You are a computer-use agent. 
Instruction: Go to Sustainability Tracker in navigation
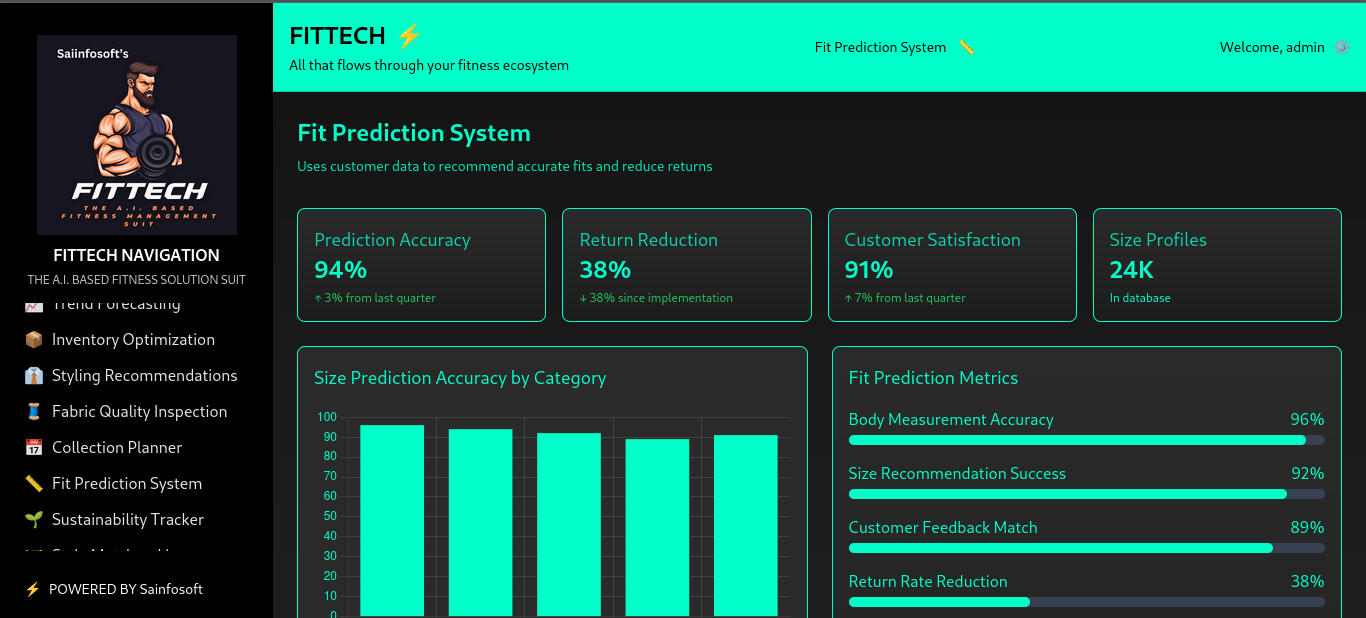(128, 520)
